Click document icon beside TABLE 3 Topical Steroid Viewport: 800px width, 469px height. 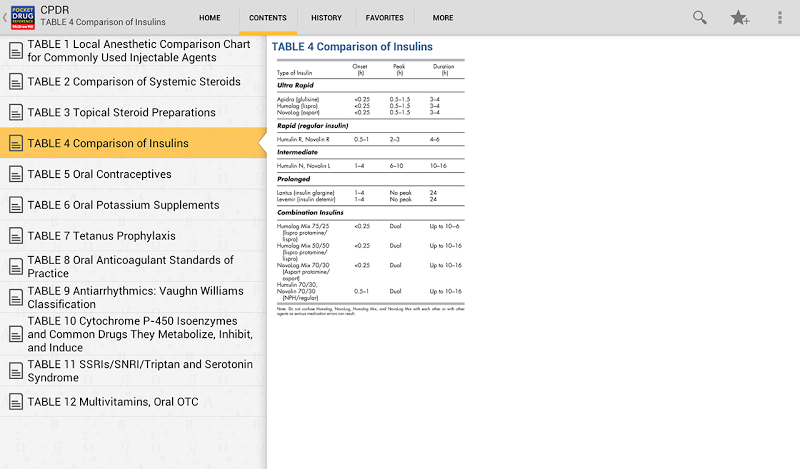coord(16,112)
